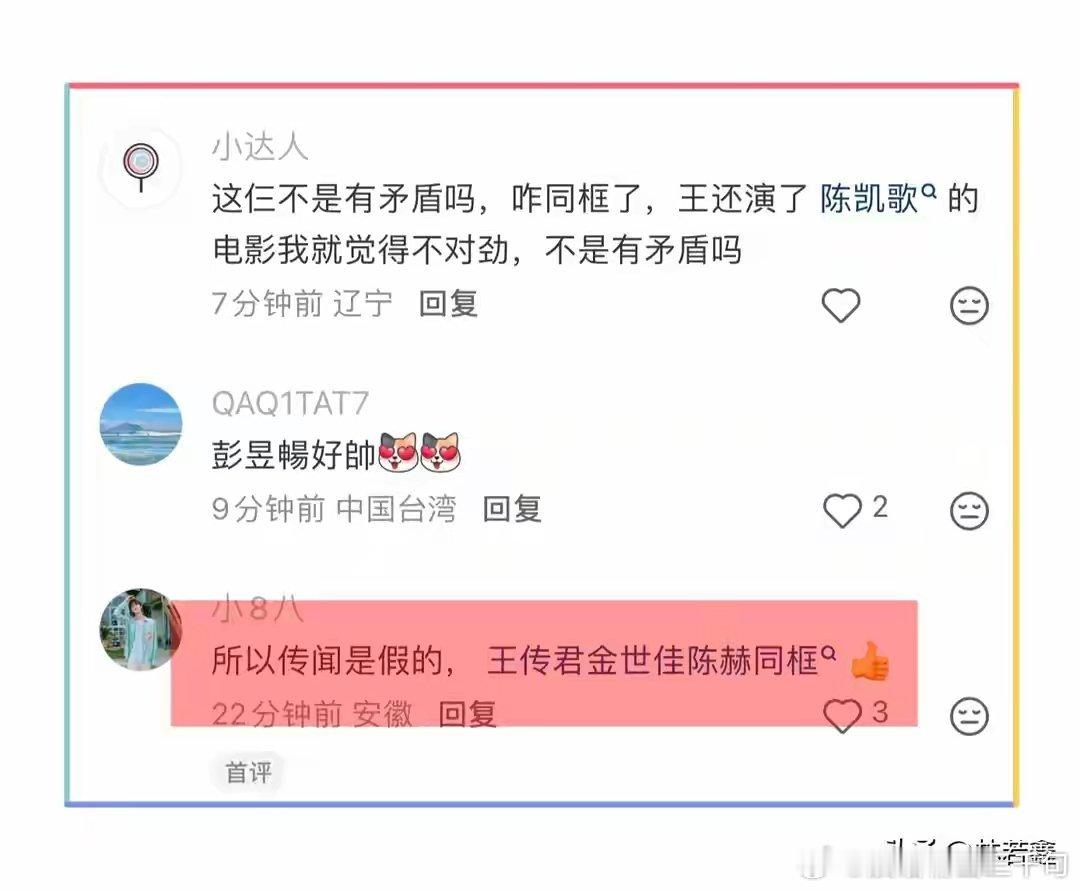Open 小8八's profile avatar photo
The width and height of the screenshot is (1080, 890).
click(141, 629)
